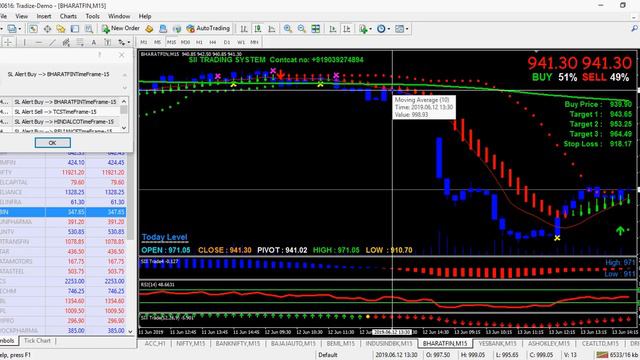The width and height of the screenshot is (640, 360).
Task: Toggle Chart Shift
Action: [x=347, y=29]
